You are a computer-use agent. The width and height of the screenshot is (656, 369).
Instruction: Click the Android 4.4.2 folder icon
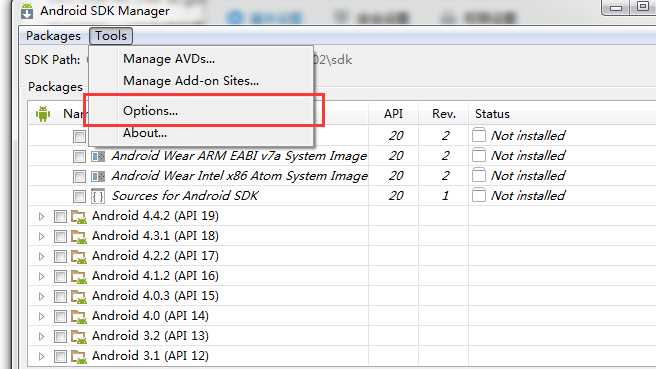(79, 217)
